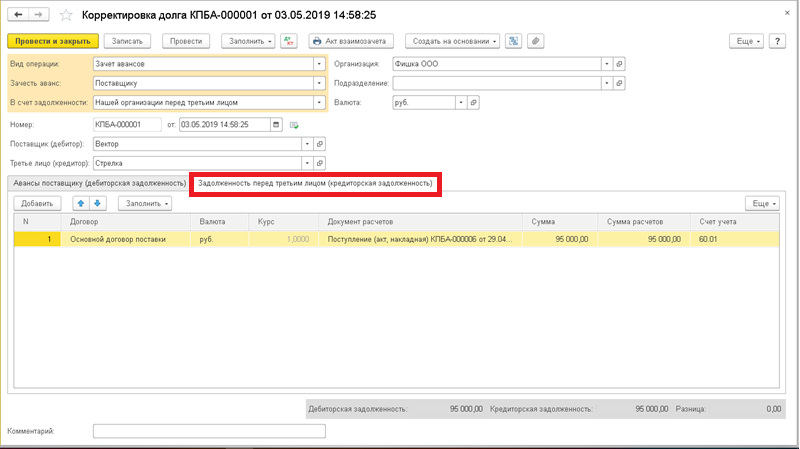
Task: Select the Курс cell 1,0000
Action: tap(284, 239)
